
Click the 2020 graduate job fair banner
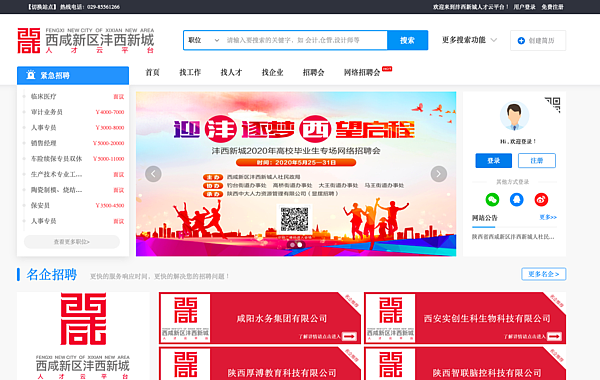click(x=296, y=174)
